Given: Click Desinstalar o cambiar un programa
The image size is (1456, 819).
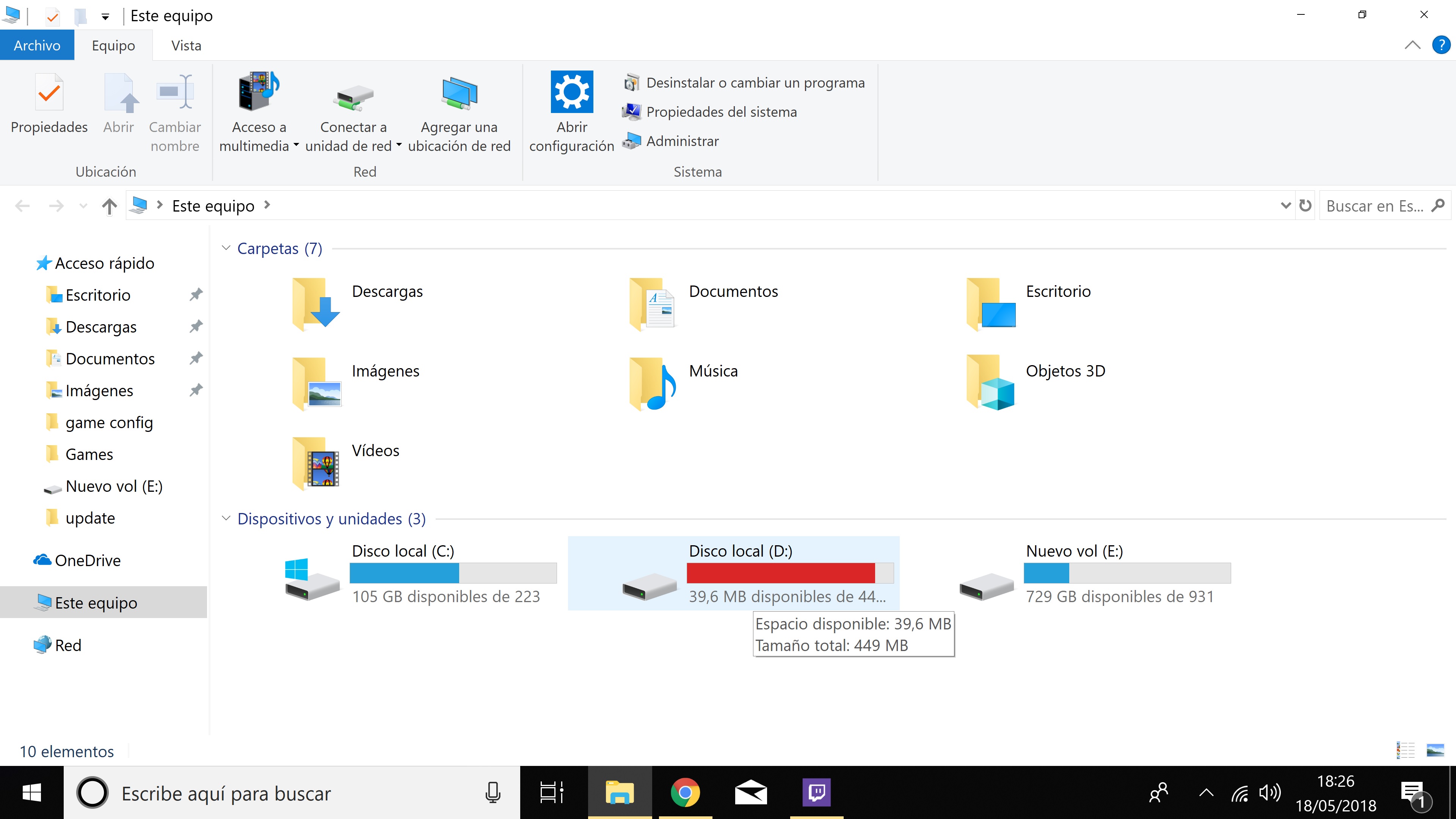Looking at the screenshot, I should [744, 83].
